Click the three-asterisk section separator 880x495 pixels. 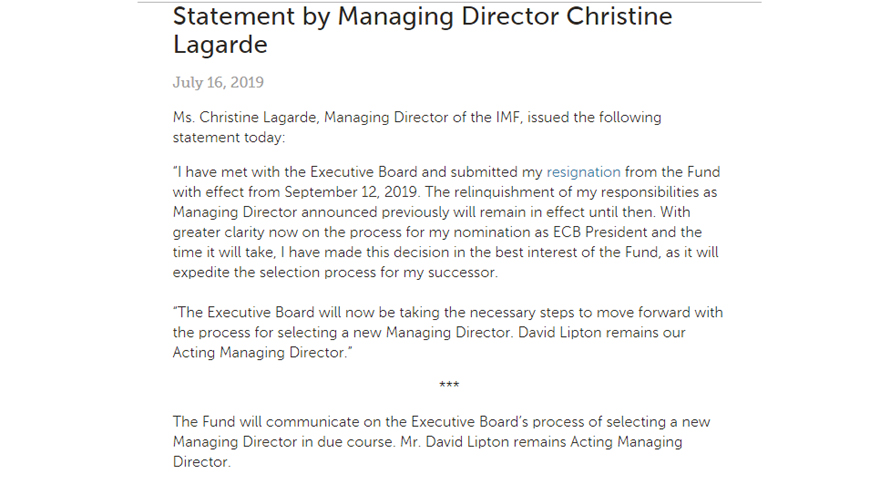(x=449, y=385)
